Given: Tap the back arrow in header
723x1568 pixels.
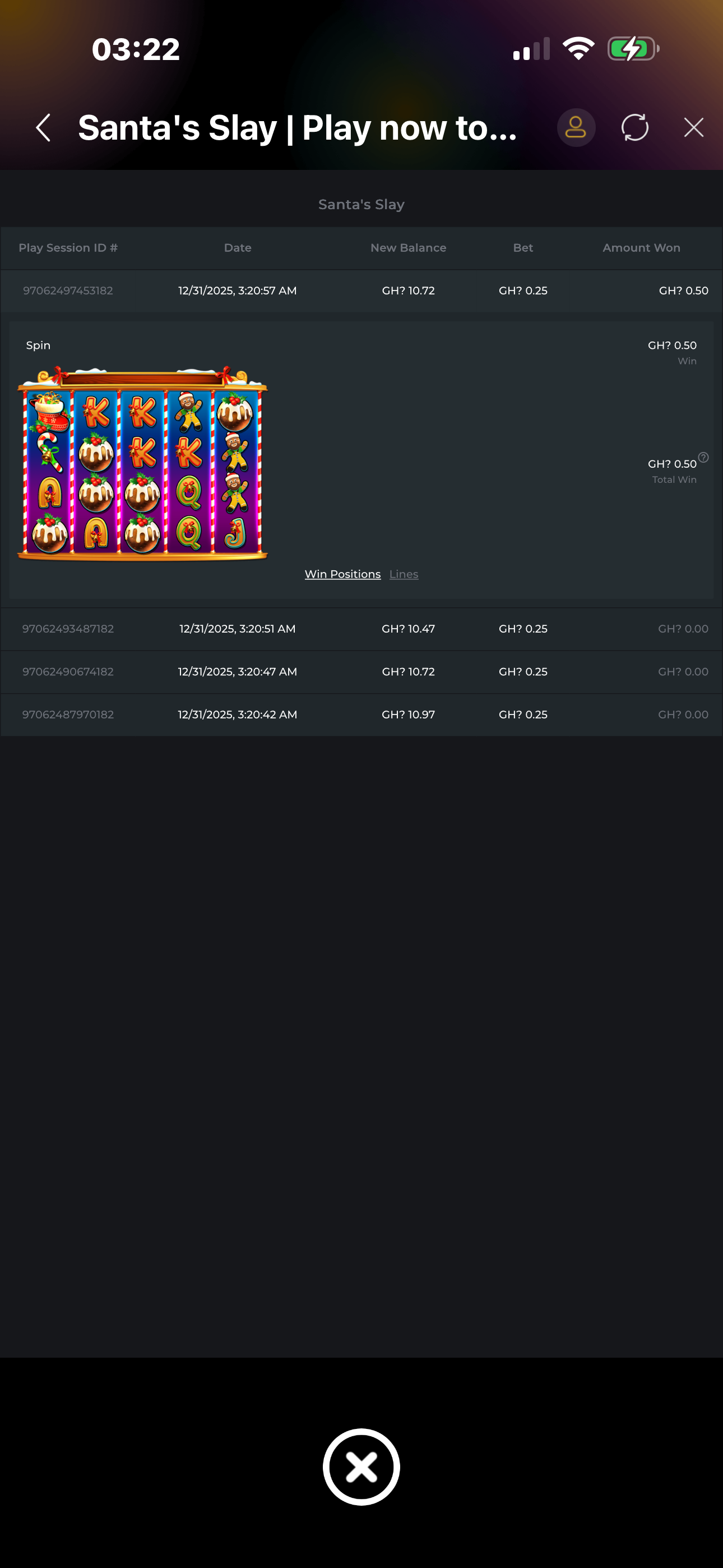Looking at the screenshot, I should pos(43,128).
